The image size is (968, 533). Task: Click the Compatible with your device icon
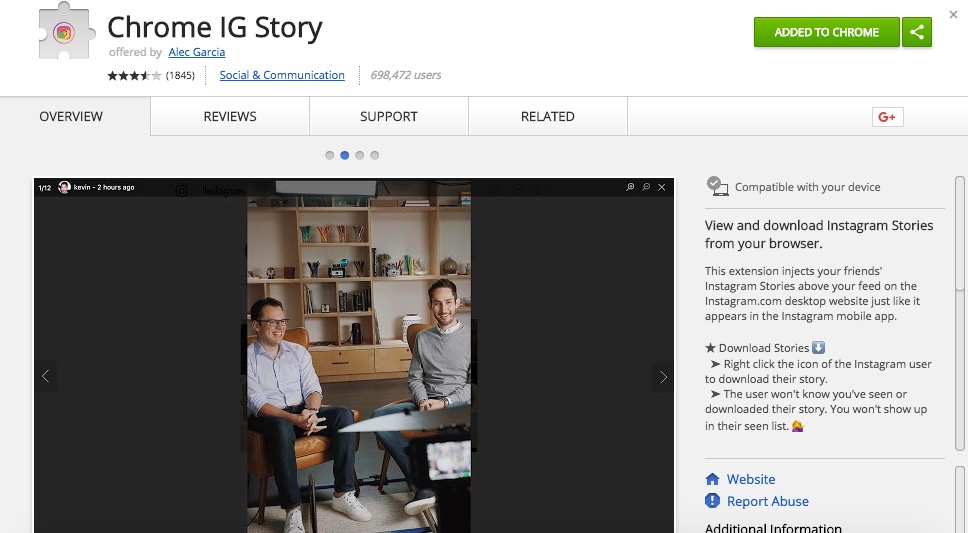[x=717, y=186]
